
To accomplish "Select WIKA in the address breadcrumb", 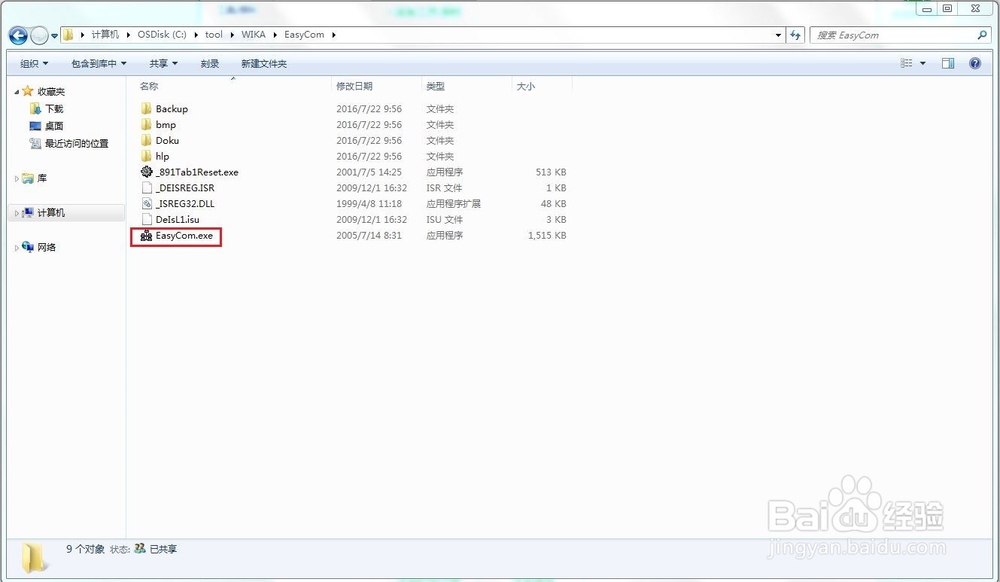I will click(253, 34).
